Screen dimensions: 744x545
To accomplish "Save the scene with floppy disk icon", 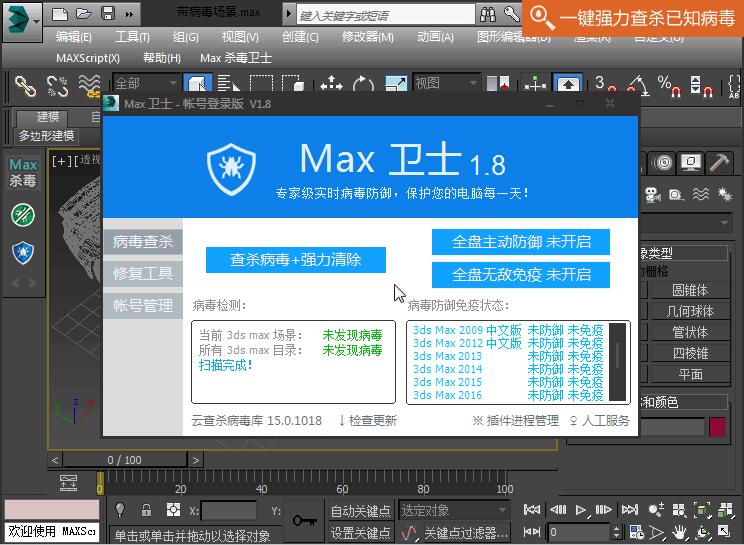I will click(108, 13).
